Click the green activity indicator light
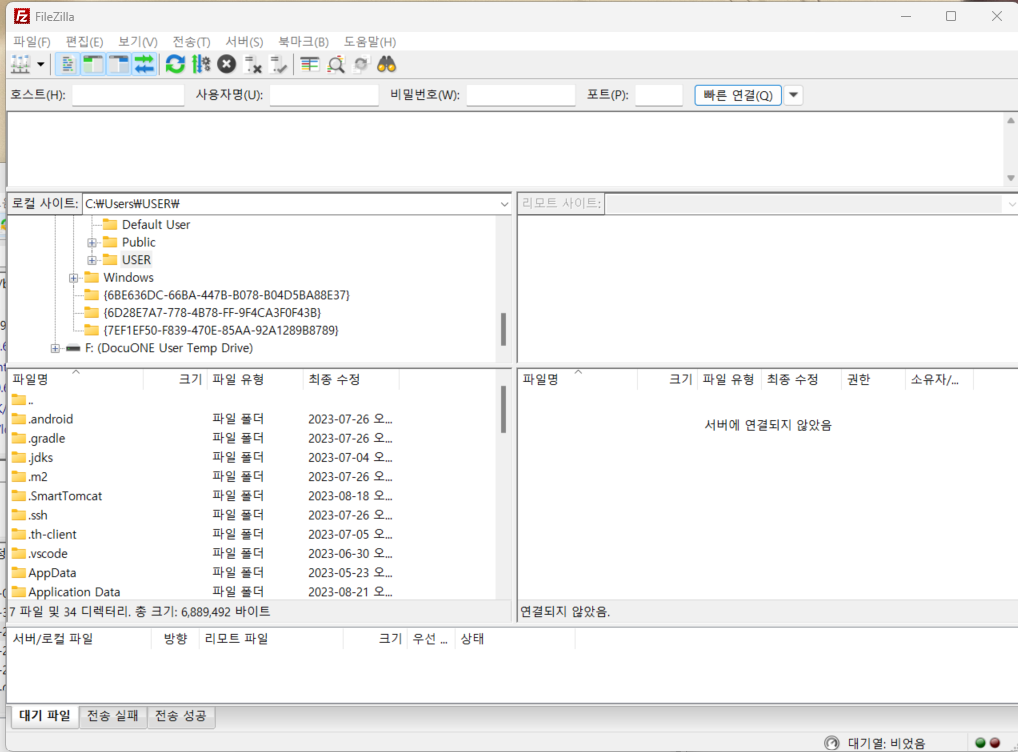The image size is (1018, 752). coord(980,743)
